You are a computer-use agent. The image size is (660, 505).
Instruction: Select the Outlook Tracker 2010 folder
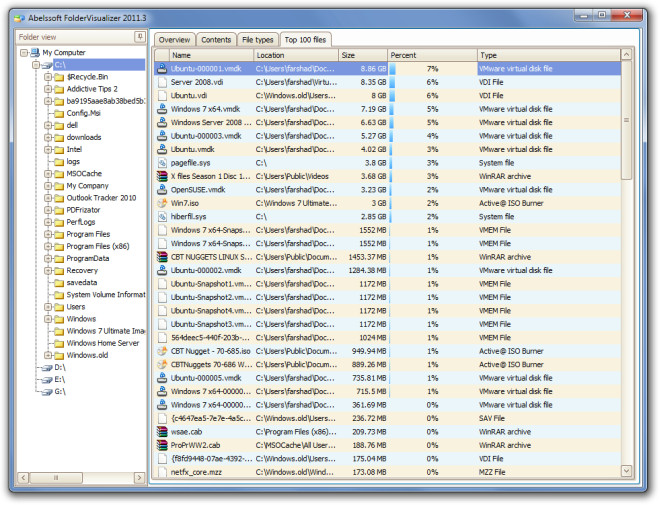coord(101,198)
